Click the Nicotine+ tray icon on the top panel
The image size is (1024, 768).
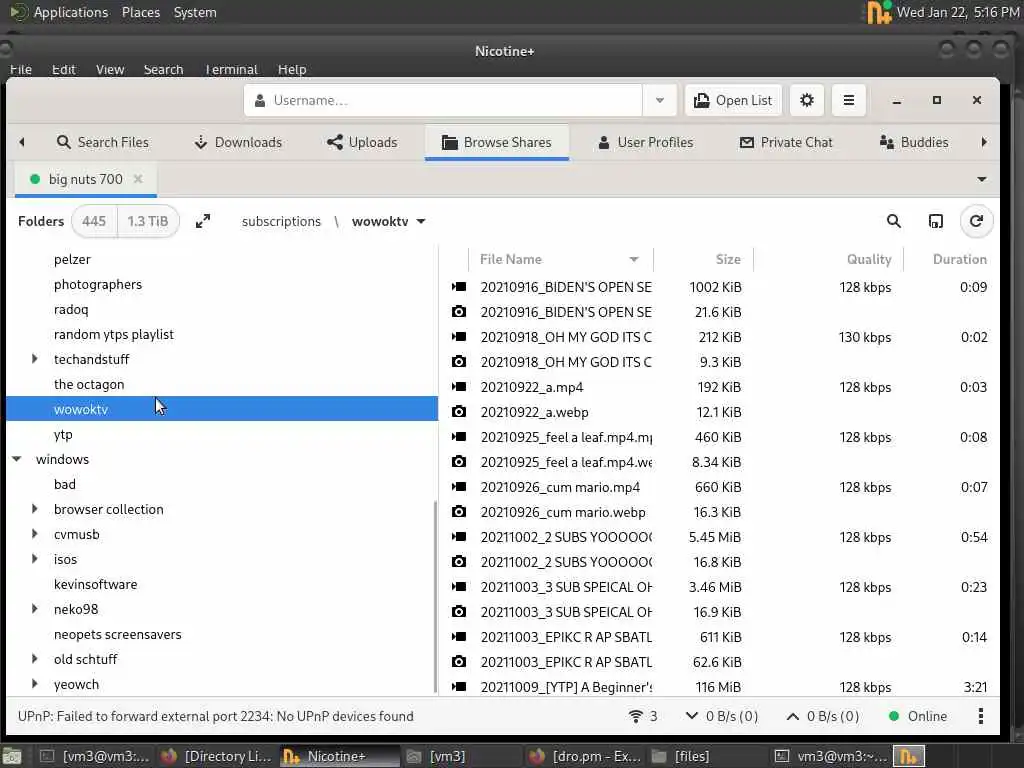click(x=878, y=12)
